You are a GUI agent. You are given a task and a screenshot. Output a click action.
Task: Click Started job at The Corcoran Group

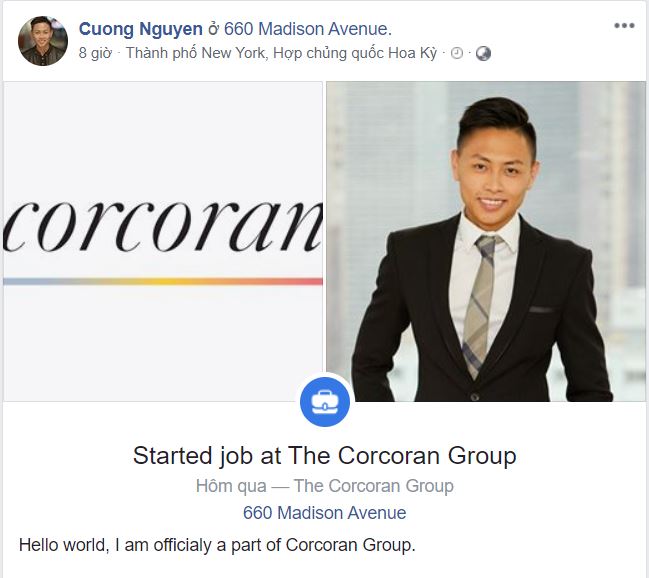[324, 456]
